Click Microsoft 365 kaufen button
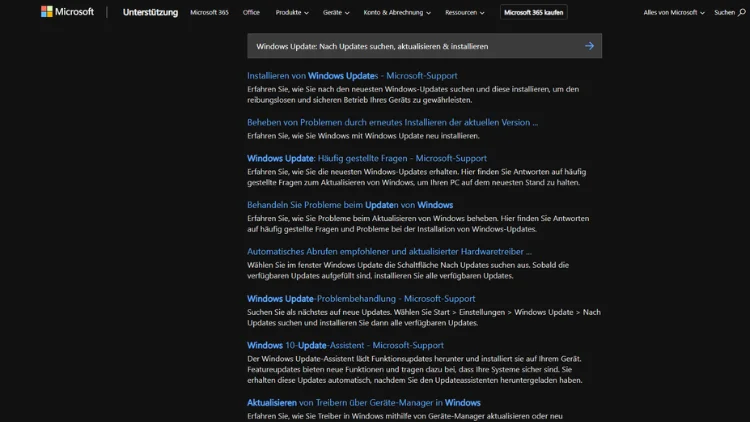The height and width of the screenshot is (422, 750). click(533, 12)
